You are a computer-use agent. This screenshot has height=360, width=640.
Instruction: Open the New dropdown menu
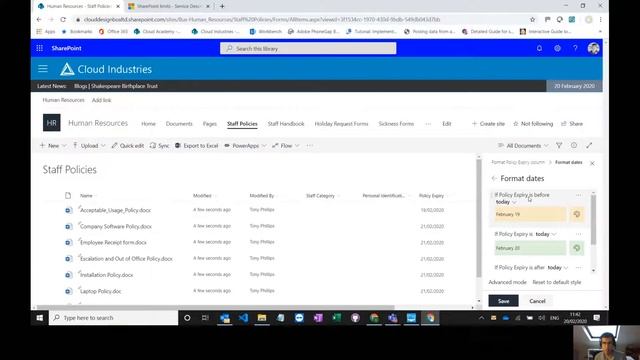click(x=53, y=146)
